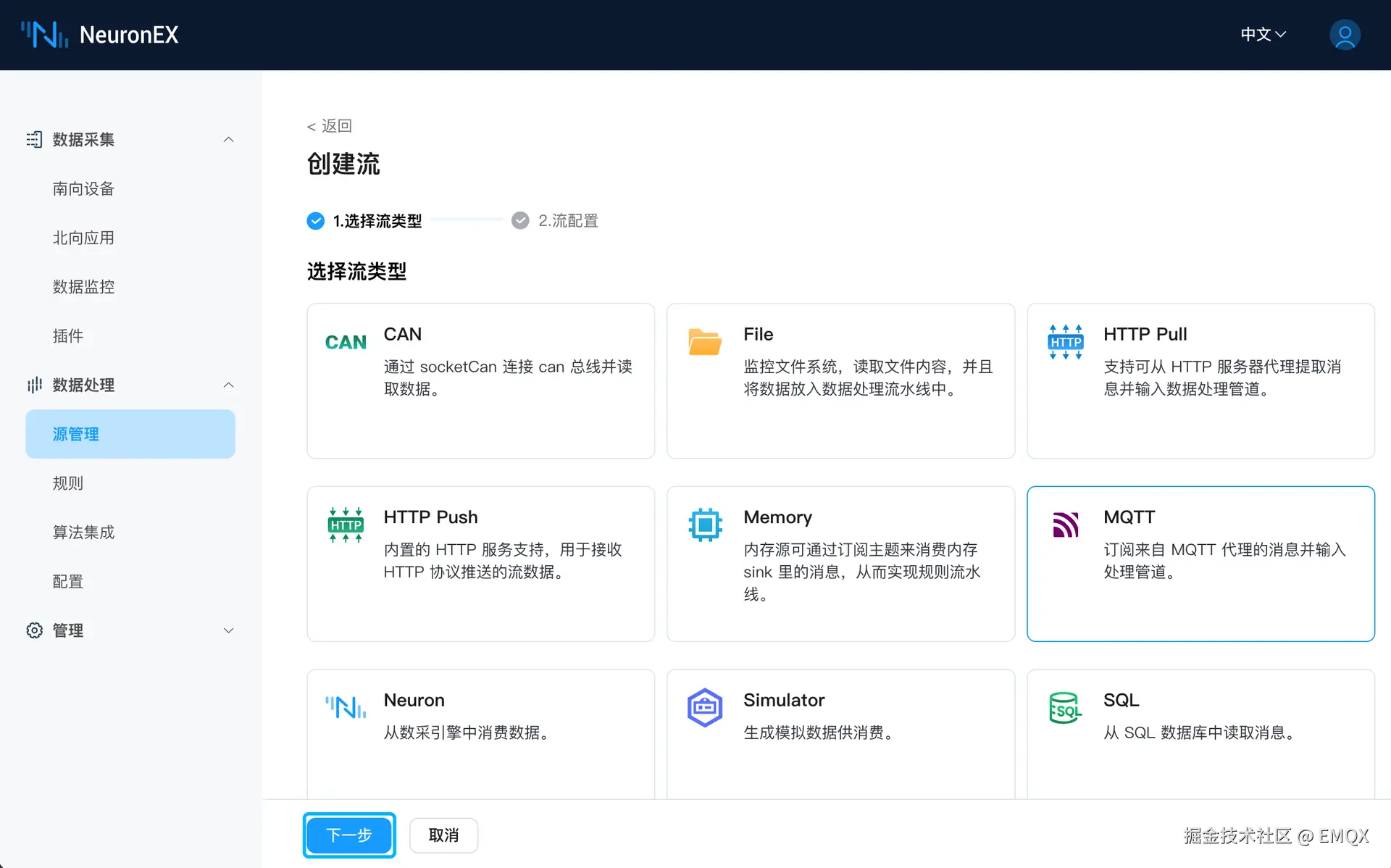Image resolution: width=1391 pixels, height=868 pixels.
Task: Click the 数据采集 section icon
Action: coord(34,139)
